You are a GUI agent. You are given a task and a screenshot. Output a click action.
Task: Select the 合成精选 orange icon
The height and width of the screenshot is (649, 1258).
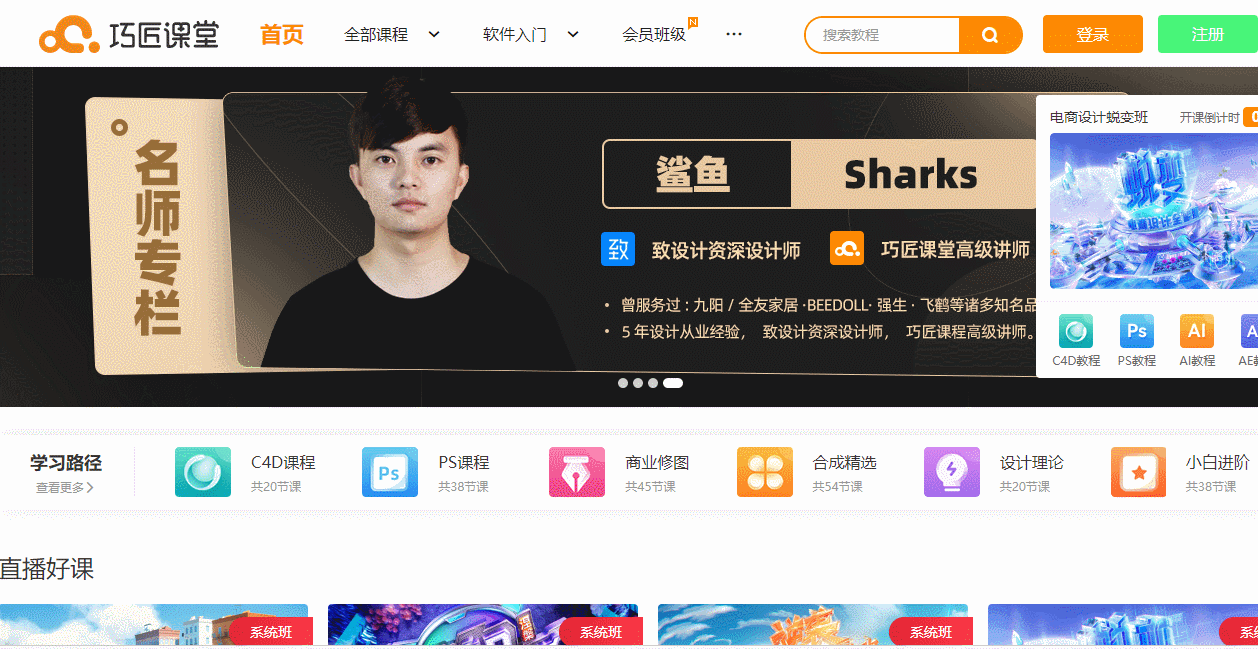(x=765, y=472)
